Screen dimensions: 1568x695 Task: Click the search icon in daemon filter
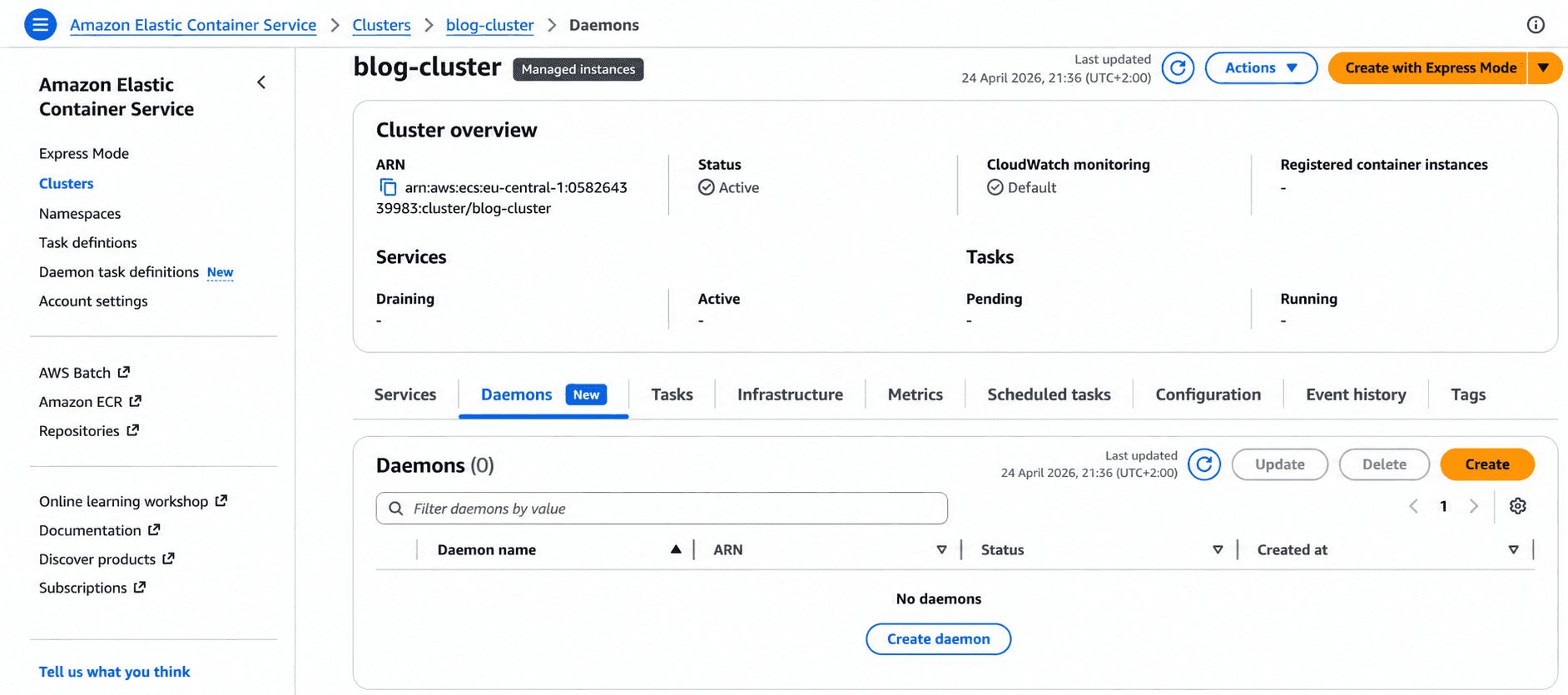pos(396,509)
